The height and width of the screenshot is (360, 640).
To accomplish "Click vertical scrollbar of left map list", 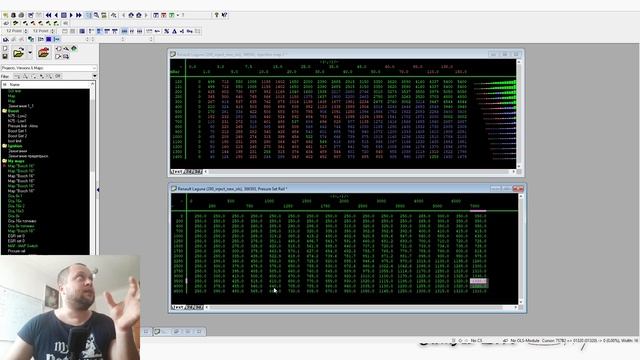I will pyautogui.click(x=93, y=168).
